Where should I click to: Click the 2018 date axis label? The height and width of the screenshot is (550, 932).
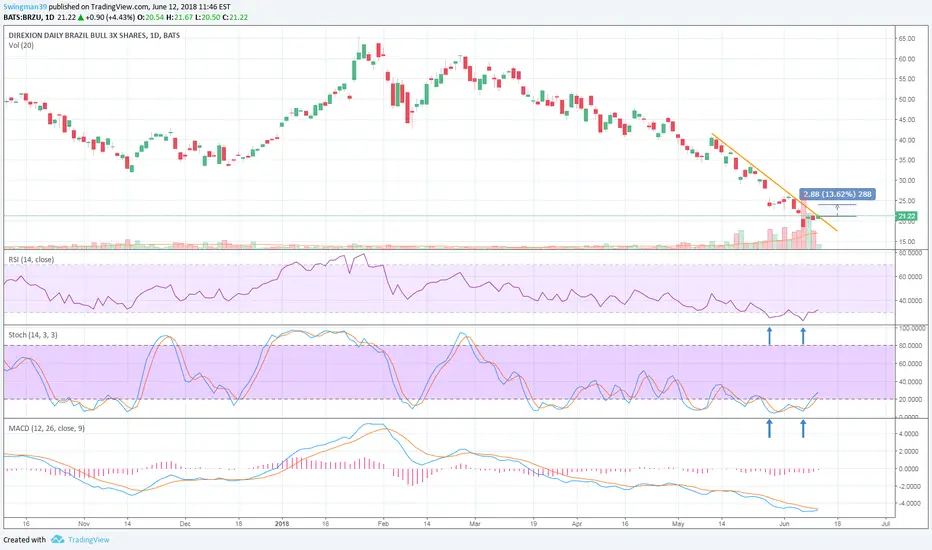point(282,524)
